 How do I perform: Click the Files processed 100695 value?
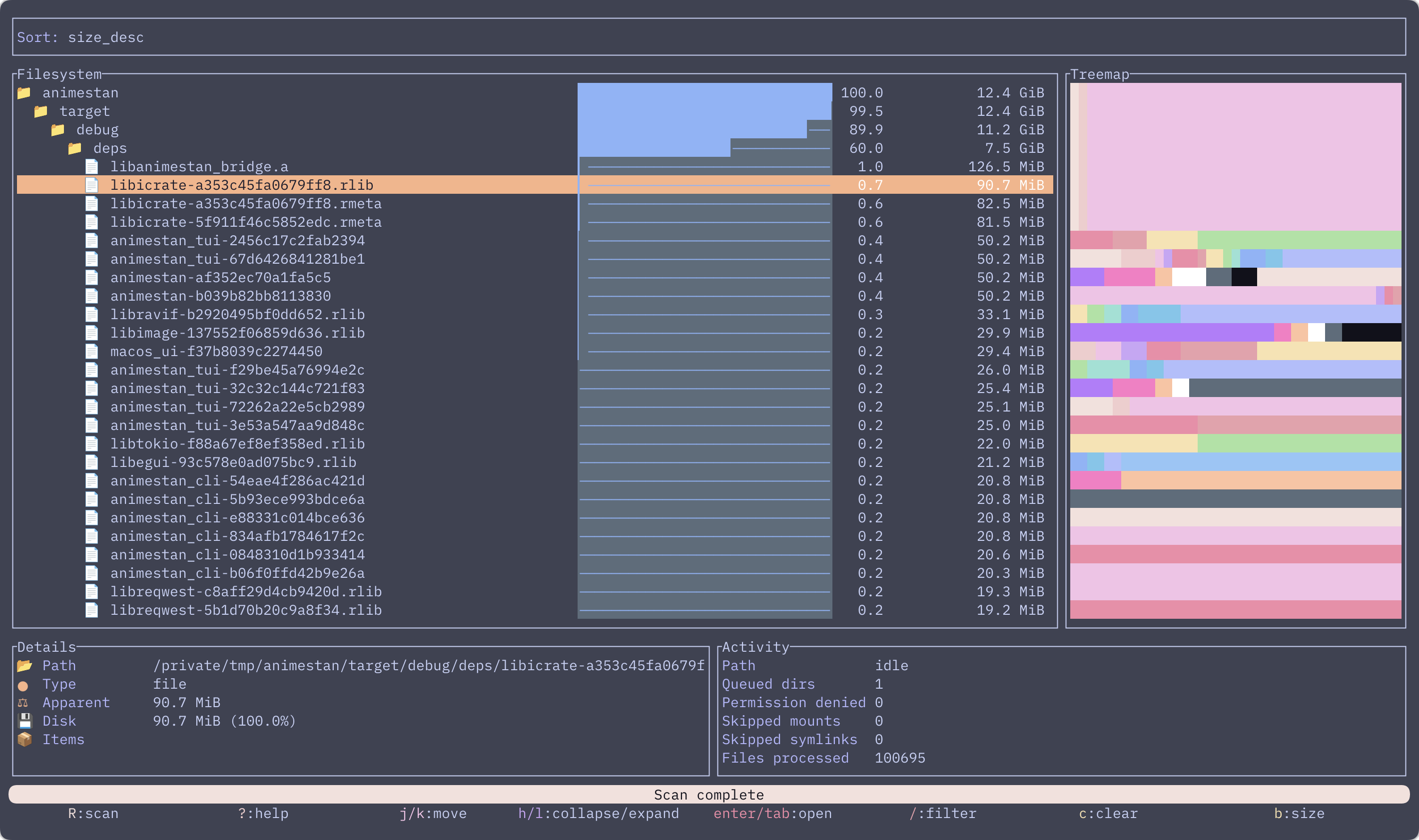900,759
